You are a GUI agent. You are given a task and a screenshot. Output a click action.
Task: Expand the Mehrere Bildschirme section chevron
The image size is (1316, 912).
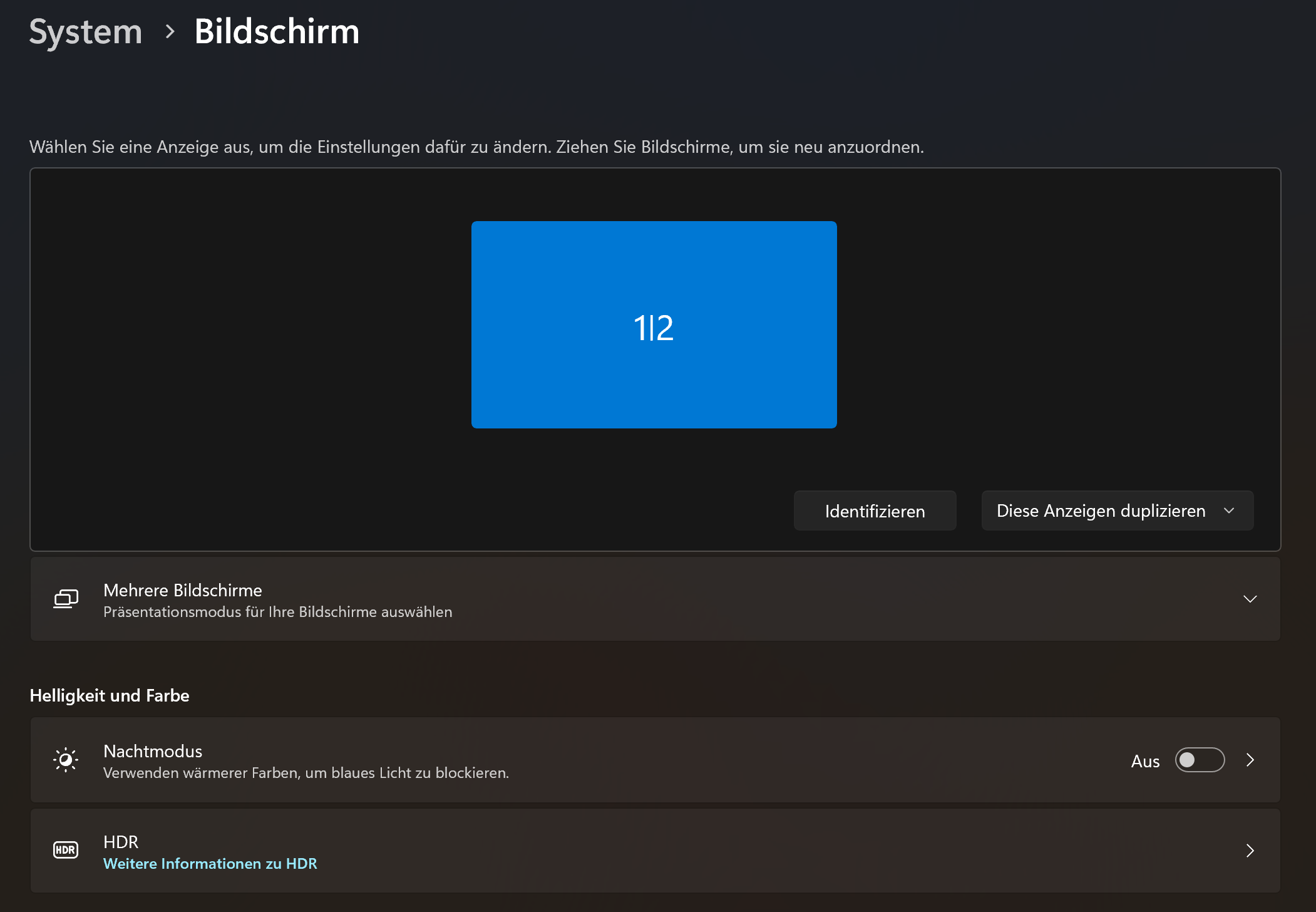coord(1250,599)
